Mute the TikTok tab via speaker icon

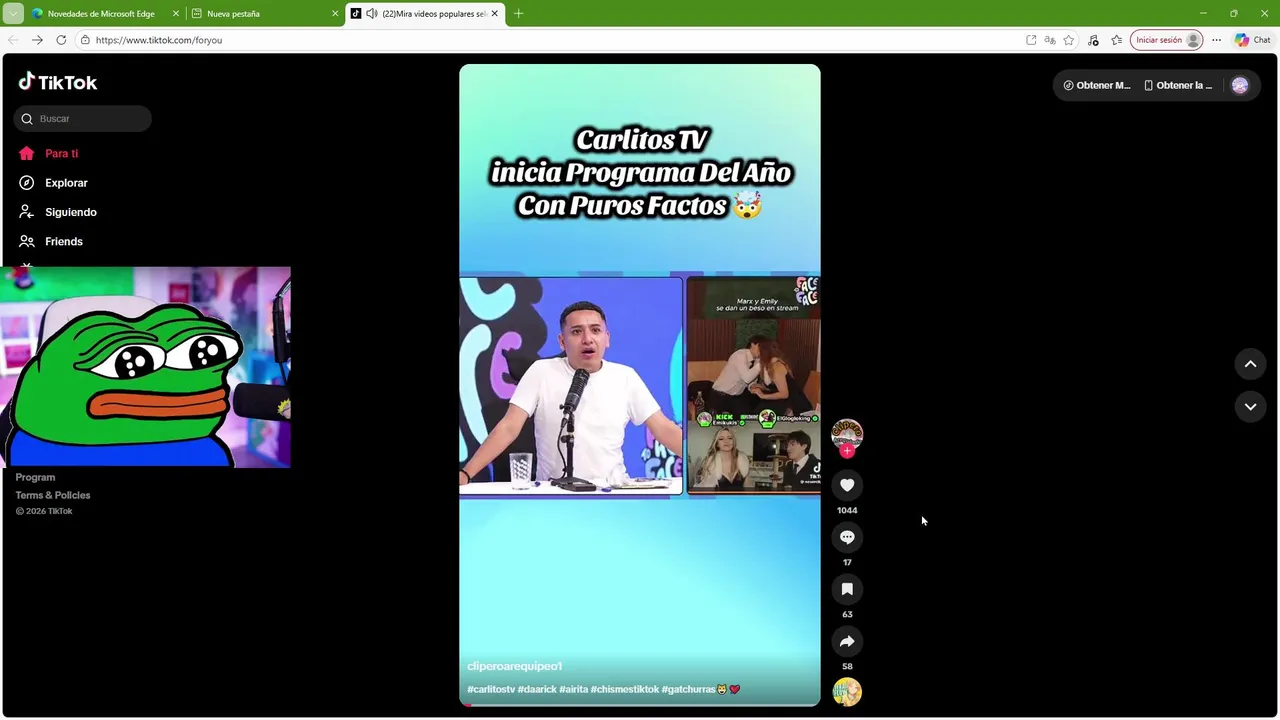[x=372, y=14]
